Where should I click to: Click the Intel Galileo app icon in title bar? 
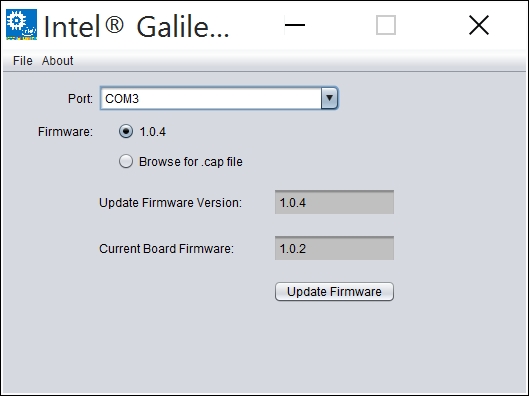click(x=22, y=24)
